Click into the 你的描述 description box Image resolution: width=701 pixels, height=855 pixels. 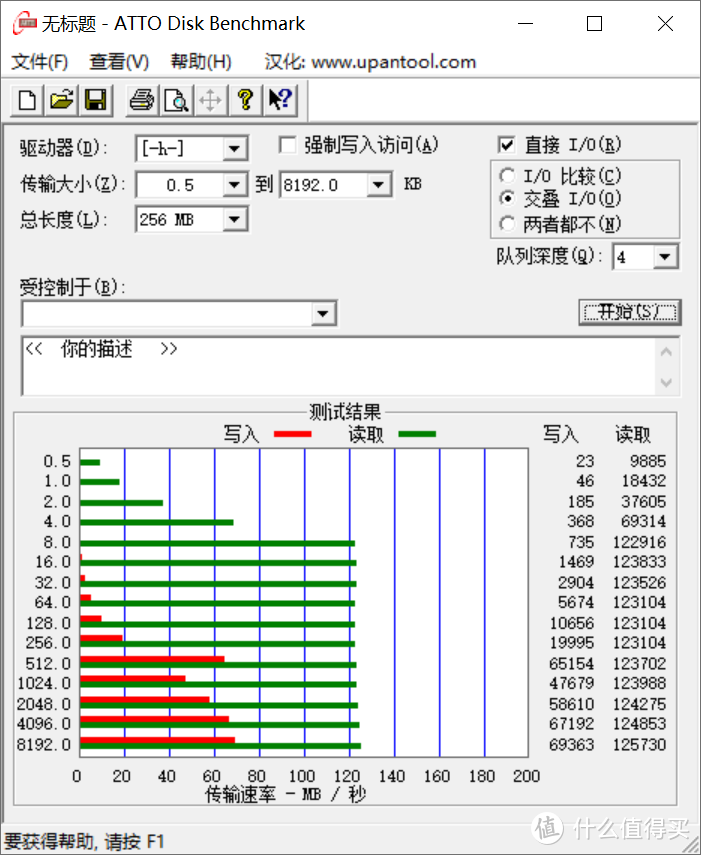(x=338, y=366)
